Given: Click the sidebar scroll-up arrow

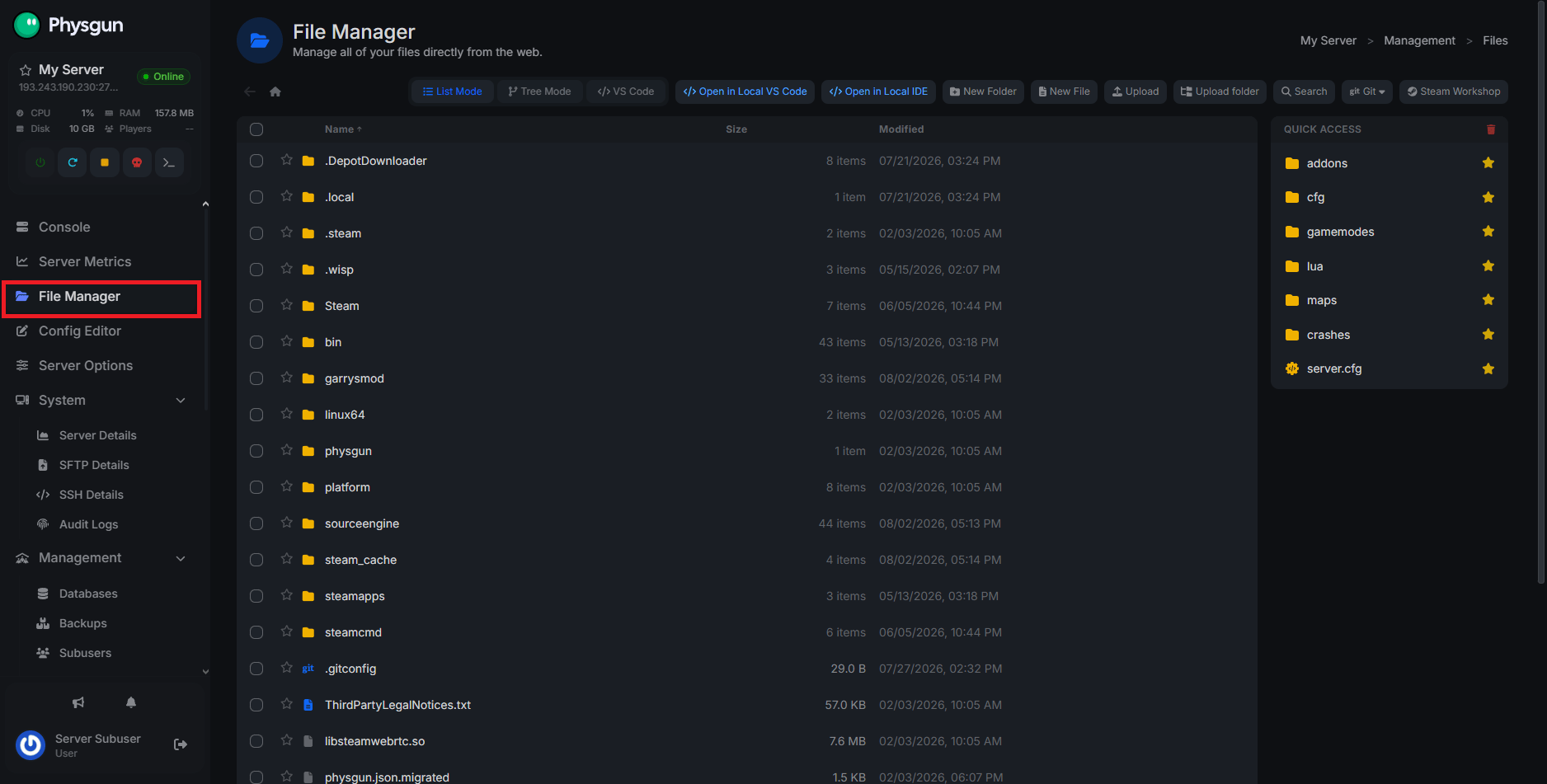Looking at the screenshot, I should pos(205,204).
